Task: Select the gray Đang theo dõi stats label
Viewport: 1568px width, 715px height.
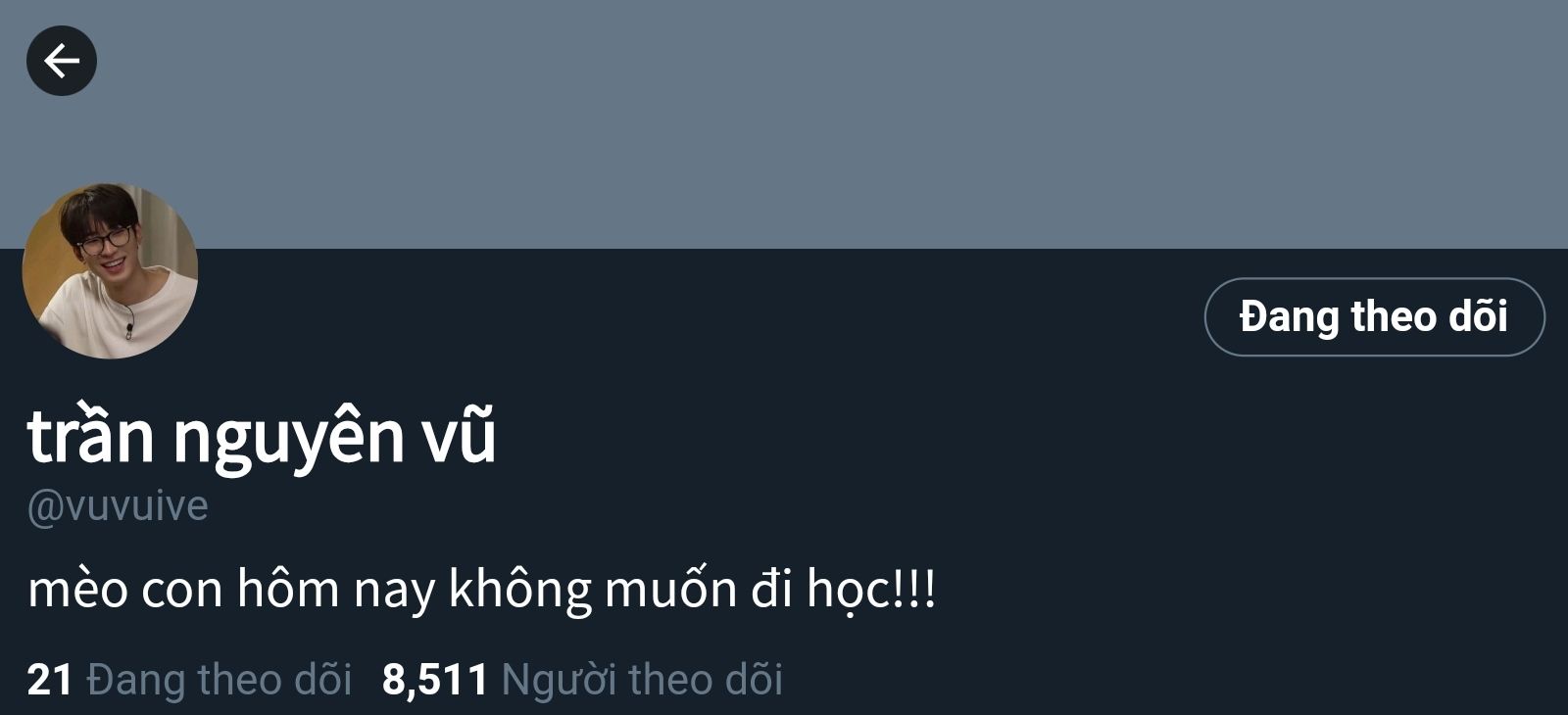Action: point(220,680)
